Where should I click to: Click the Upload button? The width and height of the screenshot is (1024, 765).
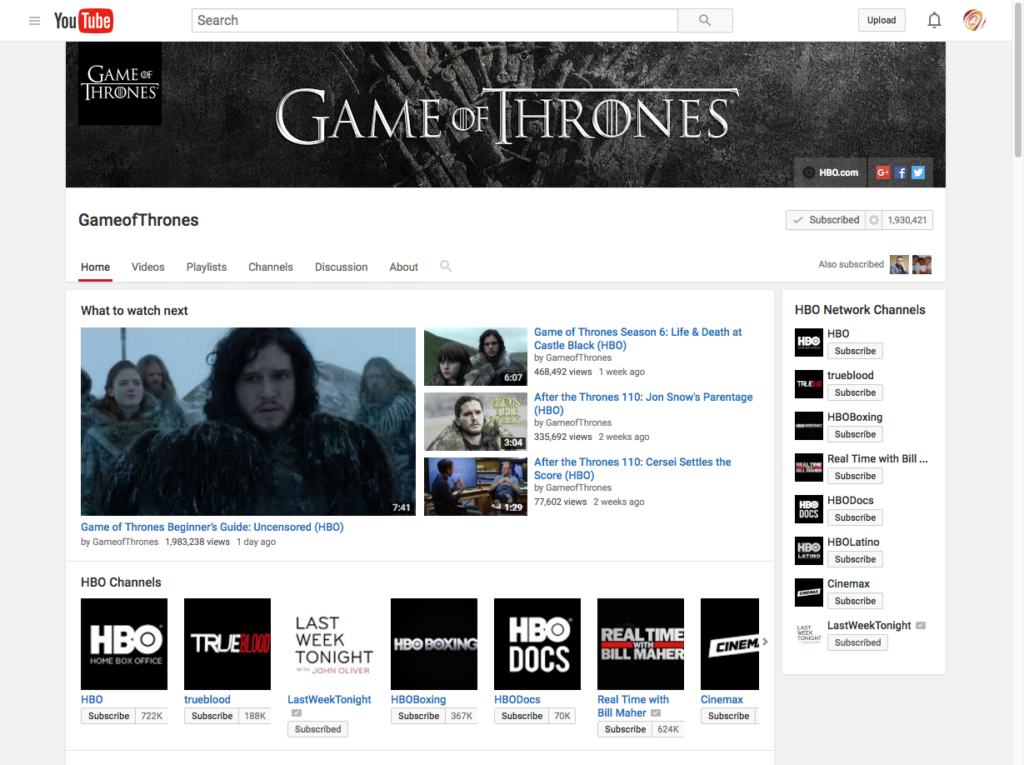pos(881,20)
